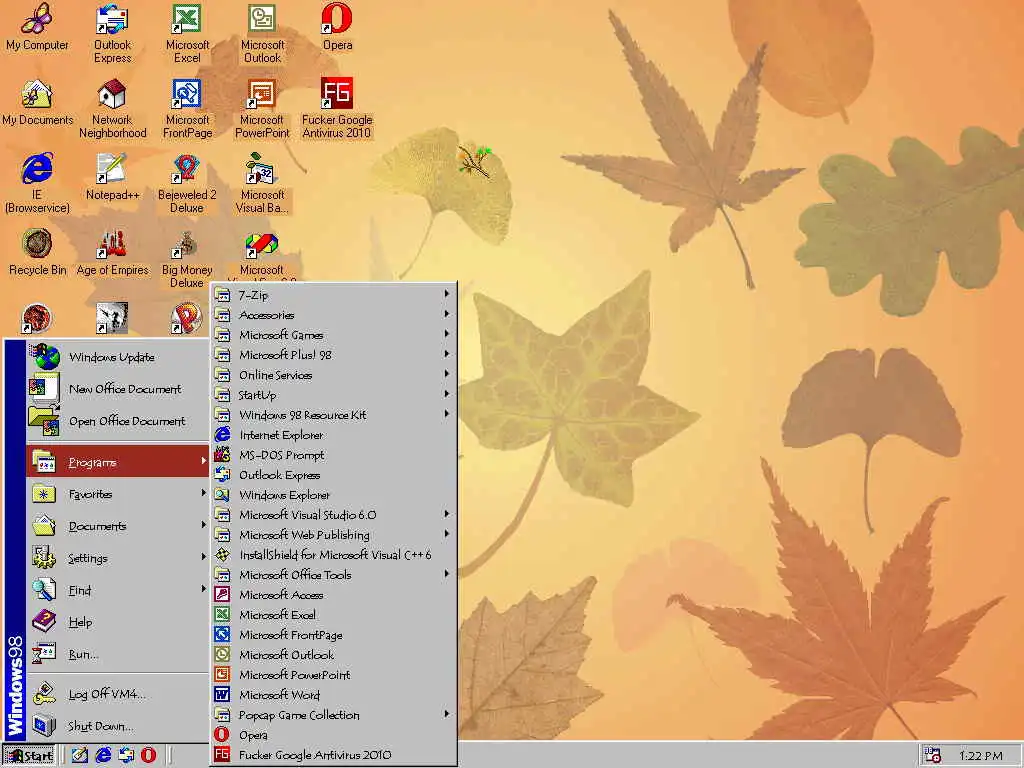Open My Documents desktop icon
The image size is (1024, 768).
click(37, 103)
